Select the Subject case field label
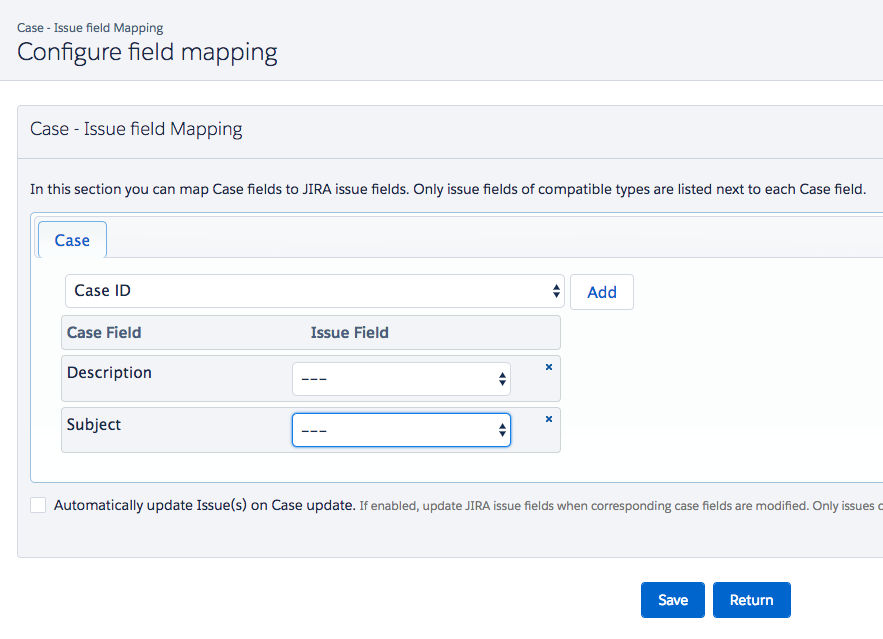Image resolution: width=883 pixels, height=639 pixels. [94, 425]
